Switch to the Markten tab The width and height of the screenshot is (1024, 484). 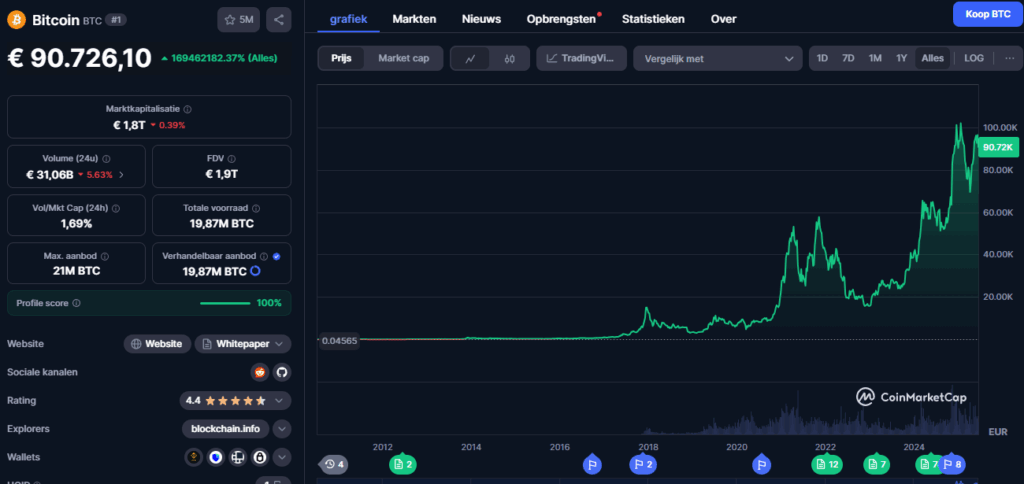click(414, 19)
